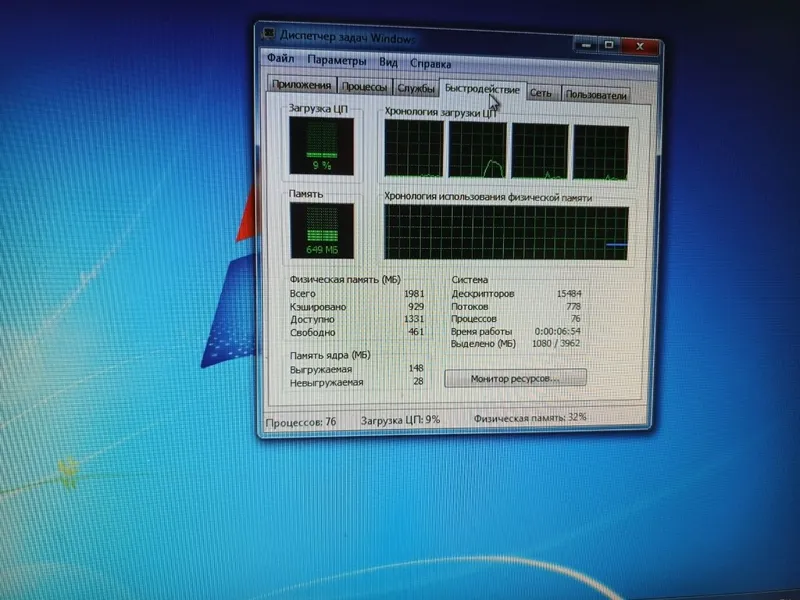The image size is (800, 600).
Task: Click the third CPU core history graph
Action: pyautogui.click(x=540, y=152)
